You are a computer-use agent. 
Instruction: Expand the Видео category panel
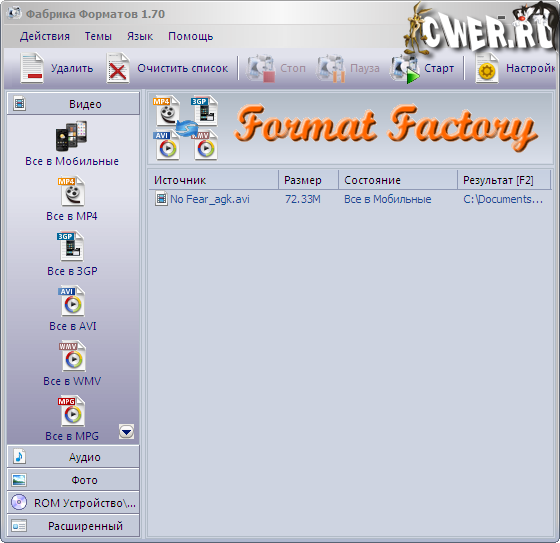click(x=73, y=104)
